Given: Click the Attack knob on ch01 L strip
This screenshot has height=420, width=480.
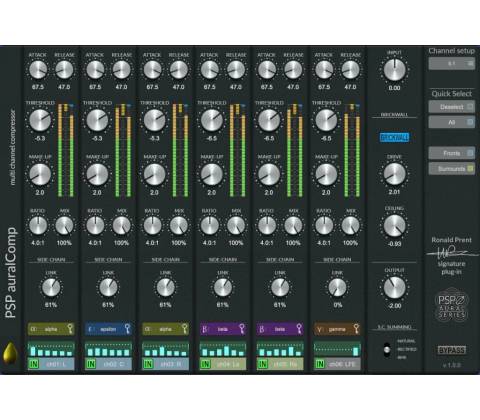Looking at the screenshot, I should pos(38,70).
